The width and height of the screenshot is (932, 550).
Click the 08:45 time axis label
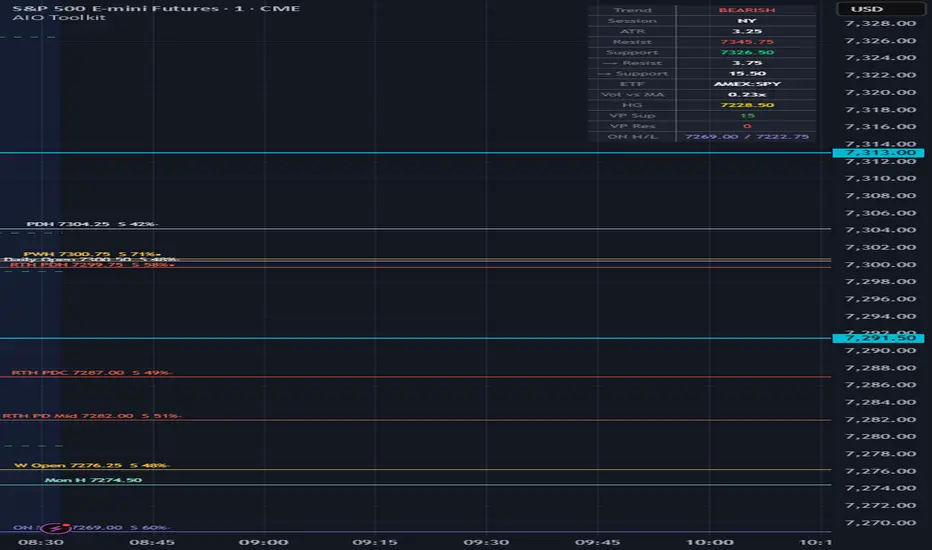click(152, 542)
